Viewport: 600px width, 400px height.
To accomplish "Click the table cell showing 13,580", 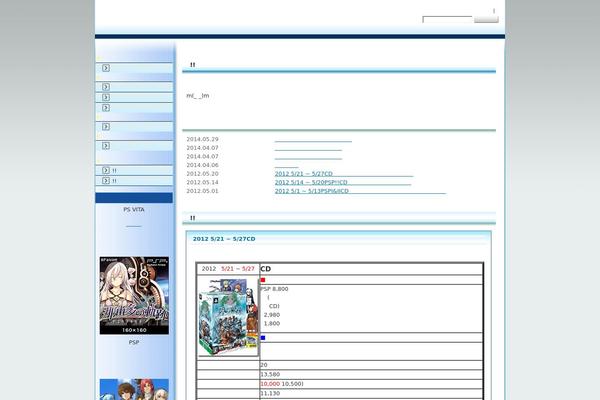I will click(371, 374).
